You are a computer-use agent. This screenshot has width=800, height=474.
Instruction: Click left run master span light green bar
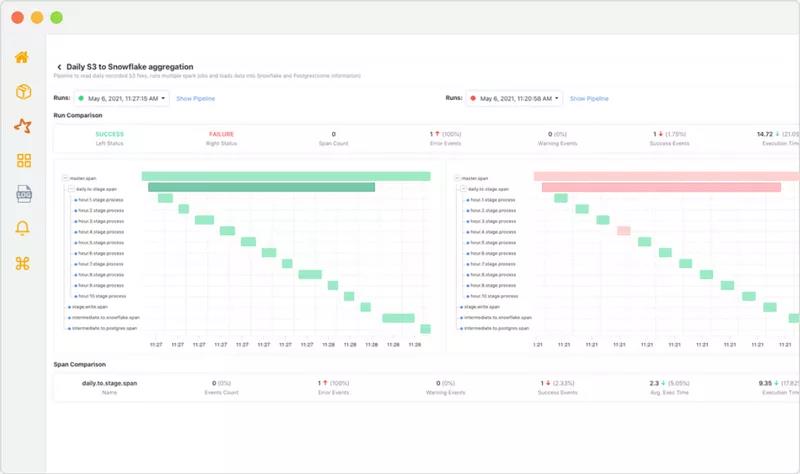[x=286, y=176]
